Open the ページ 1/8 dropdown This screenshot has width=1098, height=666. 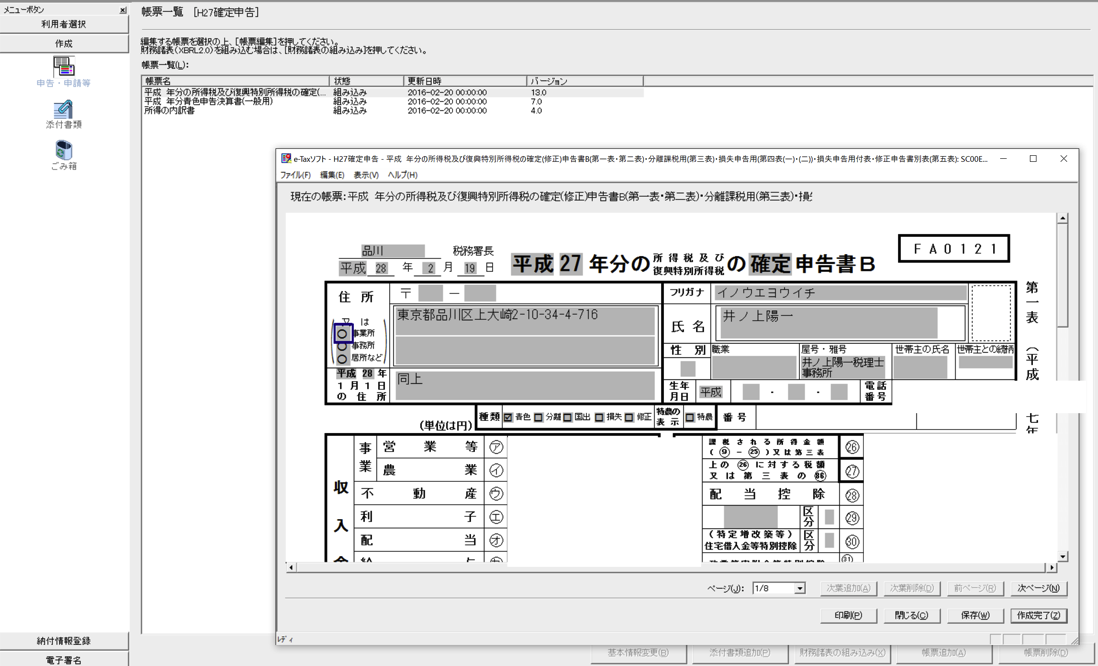click(x=800, y=589)
